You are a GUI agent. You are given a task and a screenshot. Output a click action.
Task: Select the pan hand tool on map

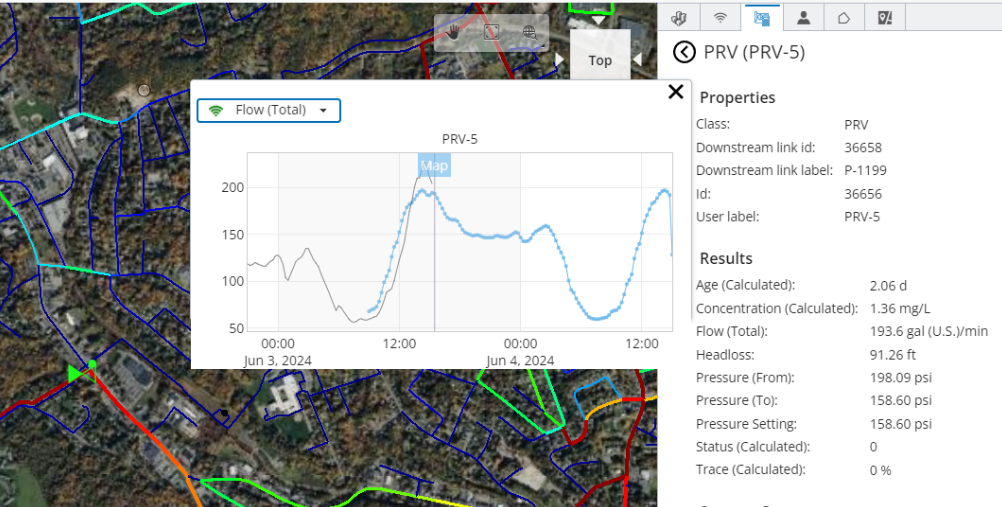pyautogui.click(x=454, y=33)
